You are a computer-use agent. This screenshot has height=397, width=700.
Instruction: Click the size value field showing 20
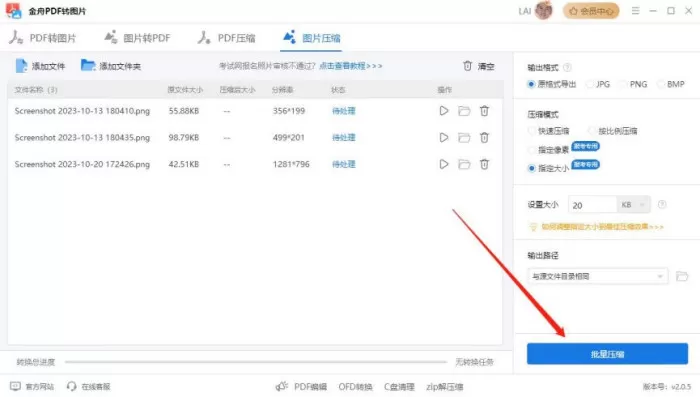click(x=592, y=205)
